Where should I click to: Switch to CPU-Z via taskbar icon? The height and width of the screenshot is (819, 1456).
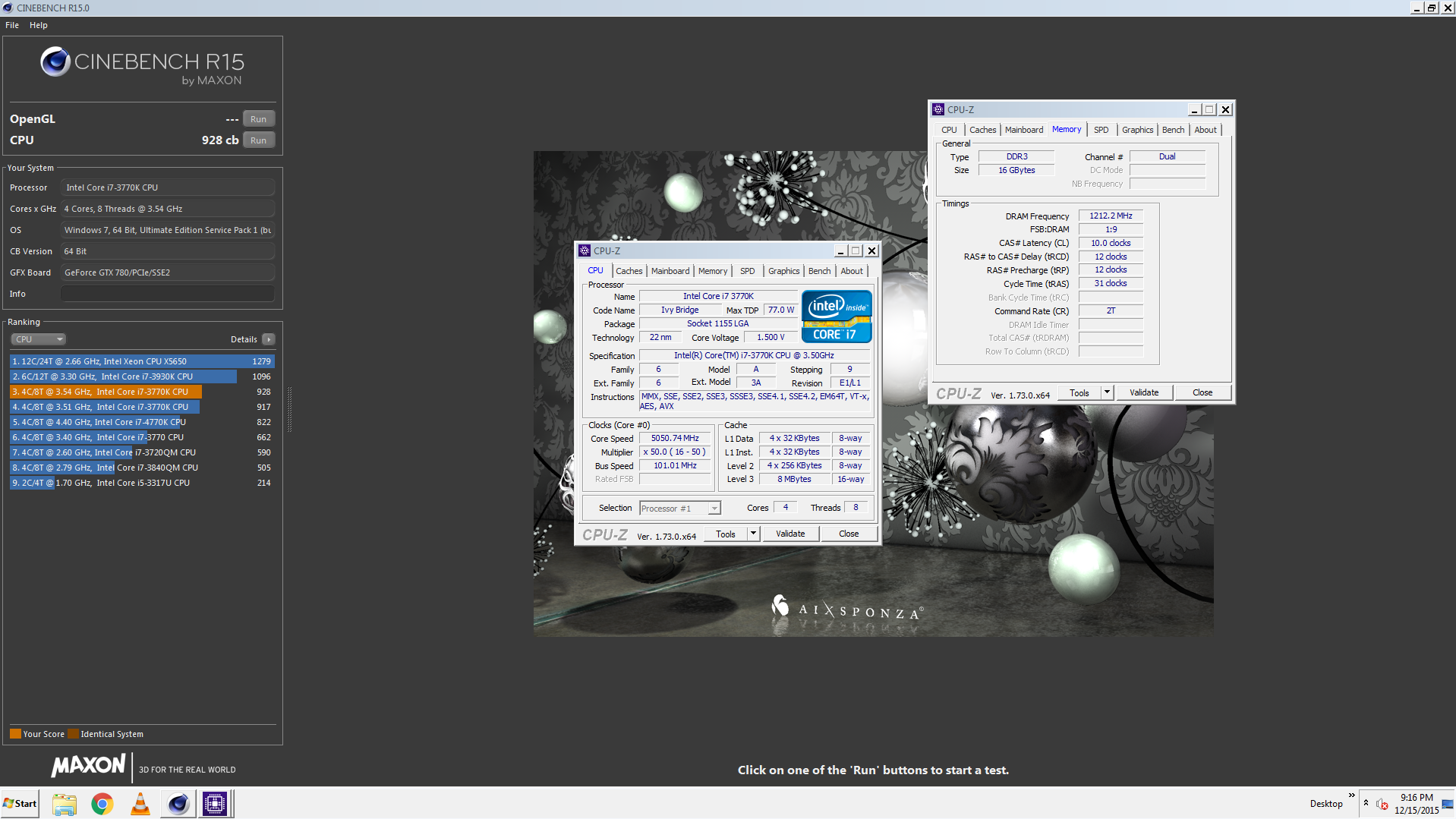pos(215,804)
